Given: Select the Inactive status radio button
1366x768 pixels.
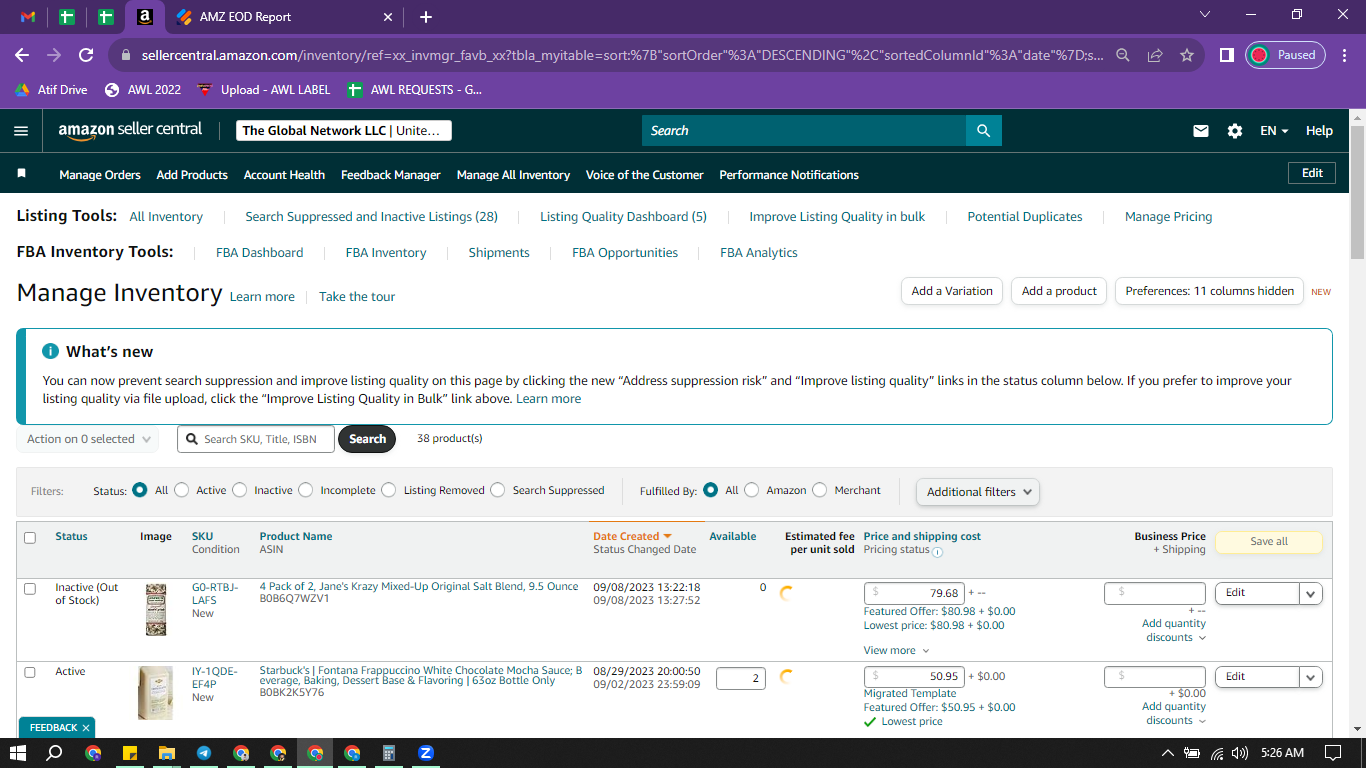Looking at the screenshot, I should pyautogui.click(x=240, y=490).
